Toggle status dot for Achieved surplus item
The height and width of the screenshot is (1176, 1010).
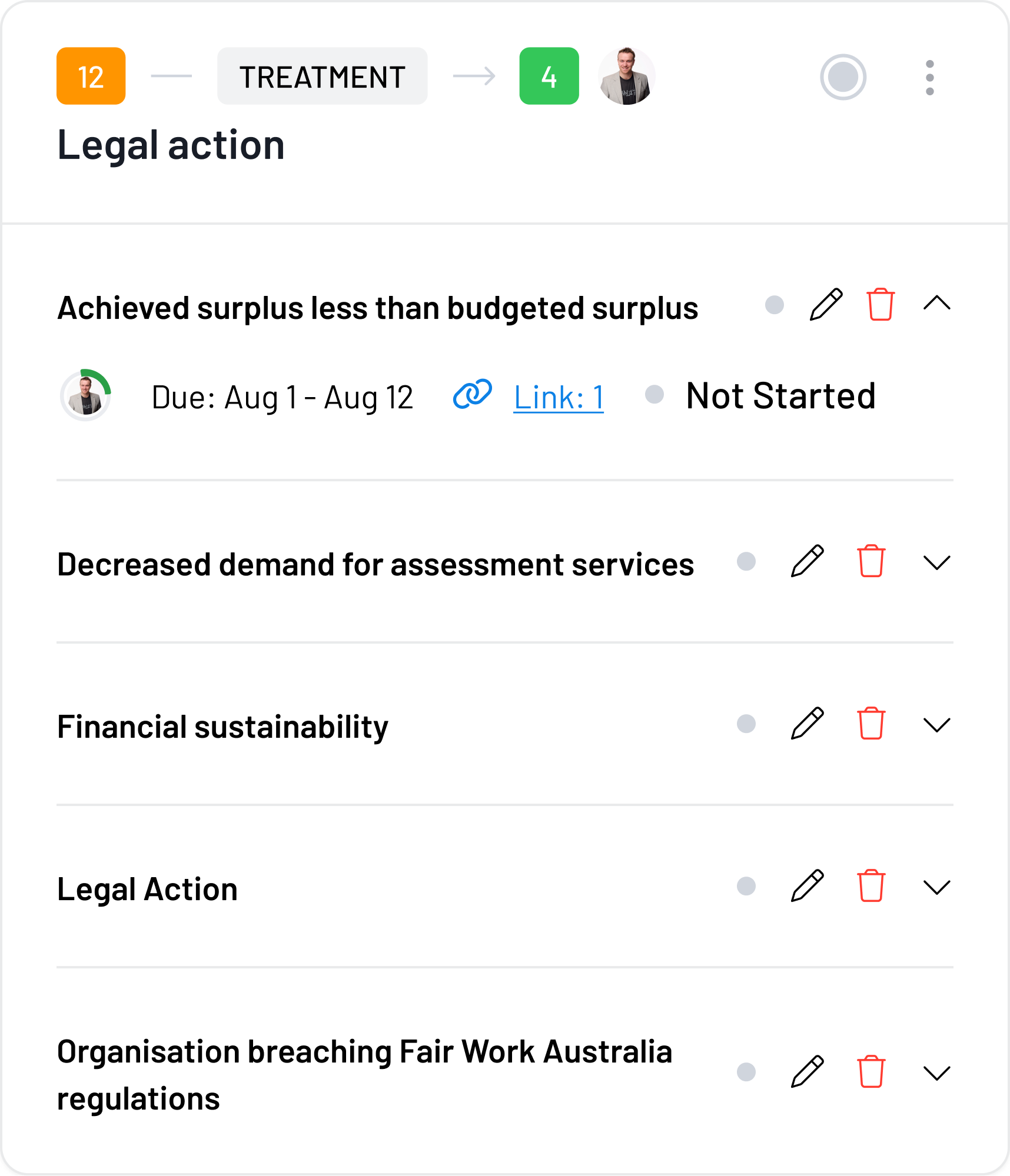coord(774,305)
